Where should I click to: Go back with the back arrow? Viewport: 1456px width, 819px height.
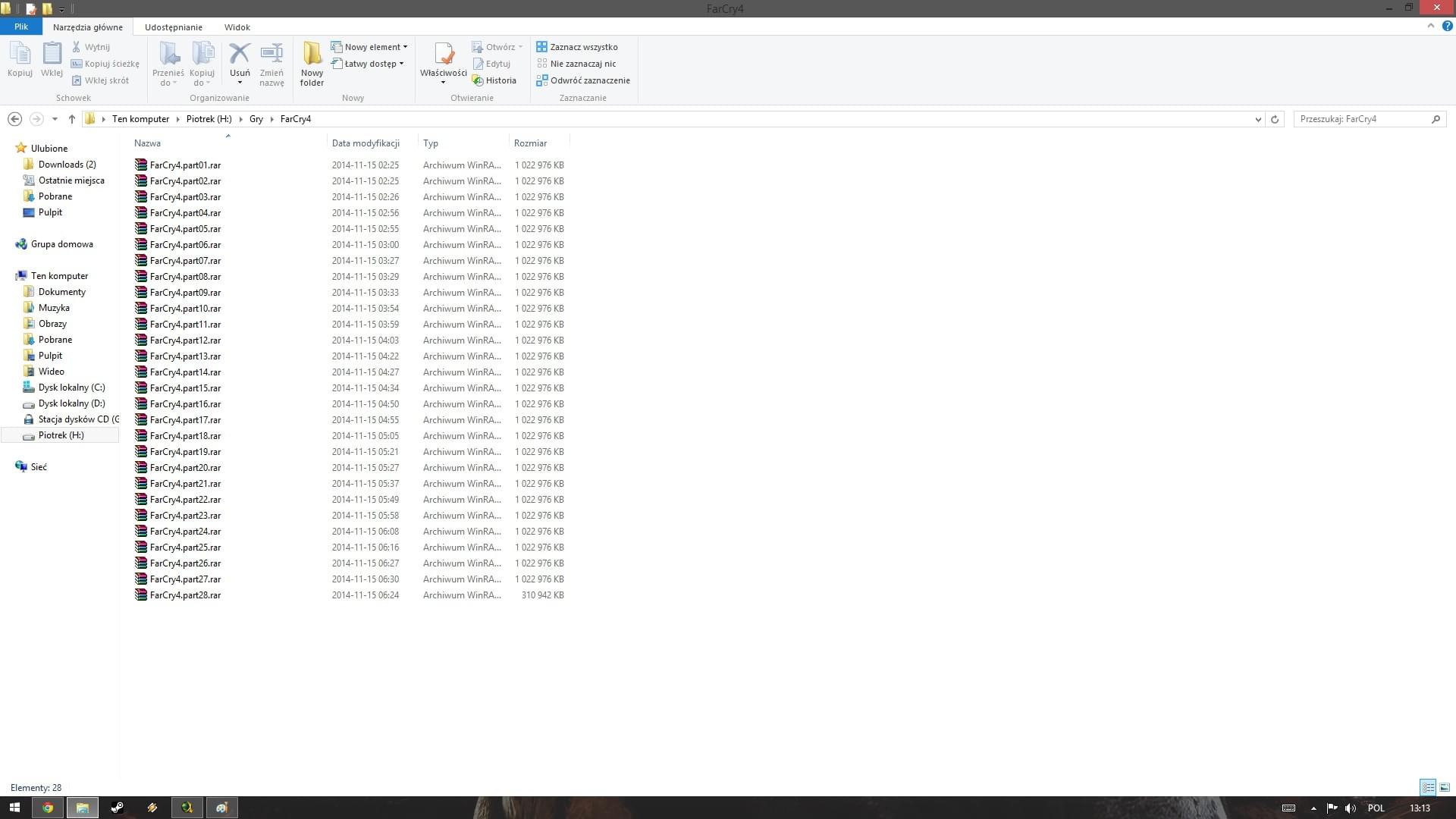tap(14, 119)
